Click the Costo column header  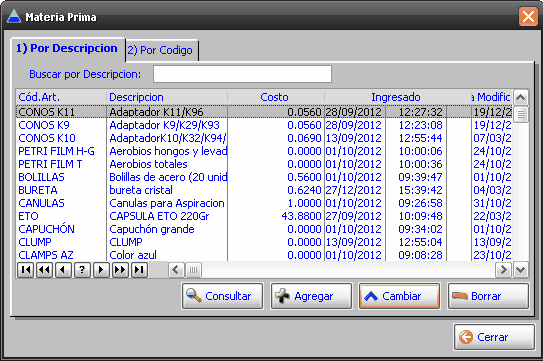(276, 97)
